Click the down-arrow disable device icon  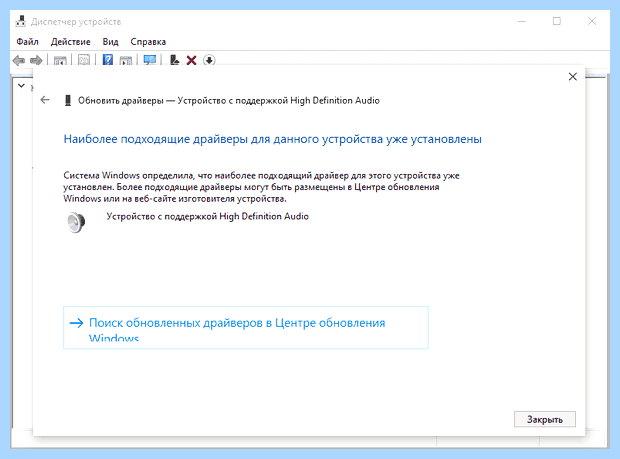click(x=209, y=60)
